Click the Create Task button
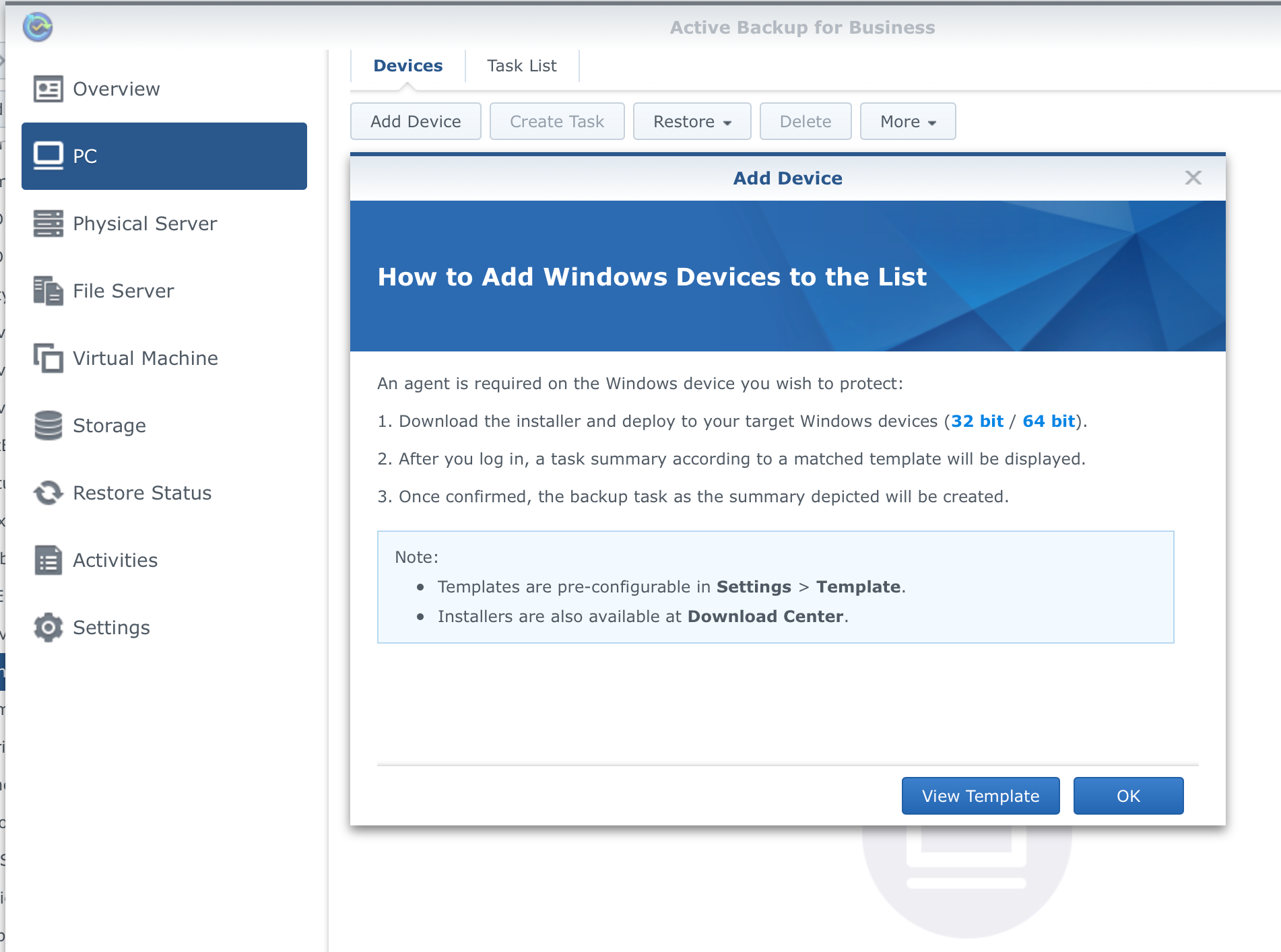 pos(557,121)
